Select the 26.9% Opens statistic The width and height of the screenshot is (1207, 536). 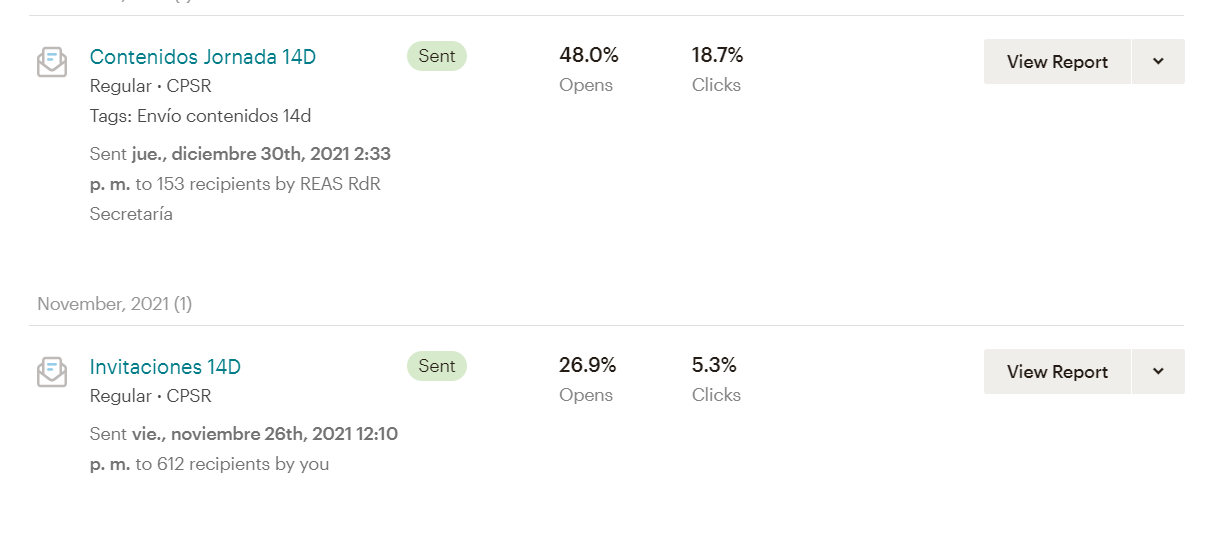pos(587,366)
